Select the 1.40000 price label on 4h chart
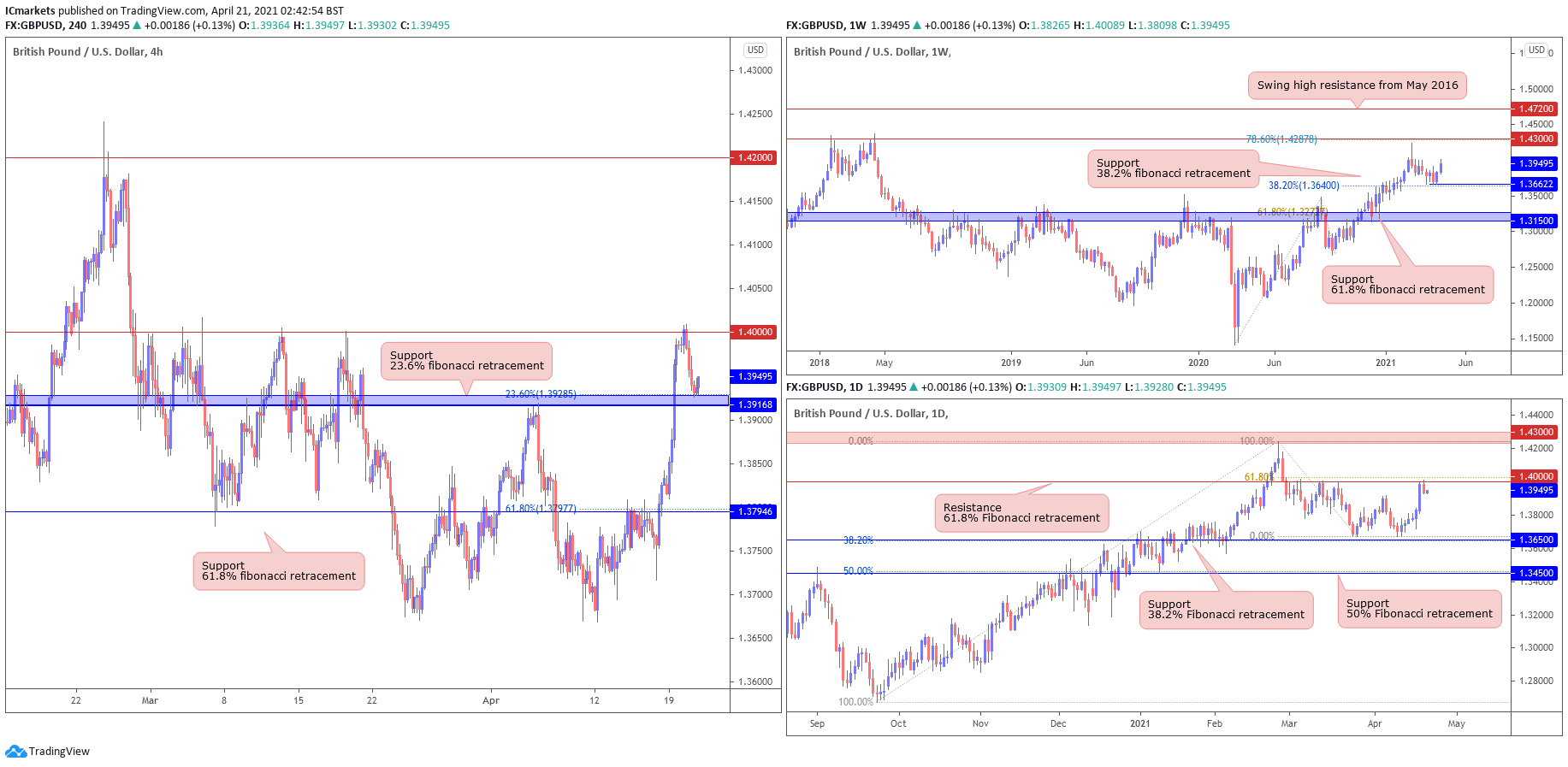This screenshot has height=767, width=1568. [x=754, y=332]
